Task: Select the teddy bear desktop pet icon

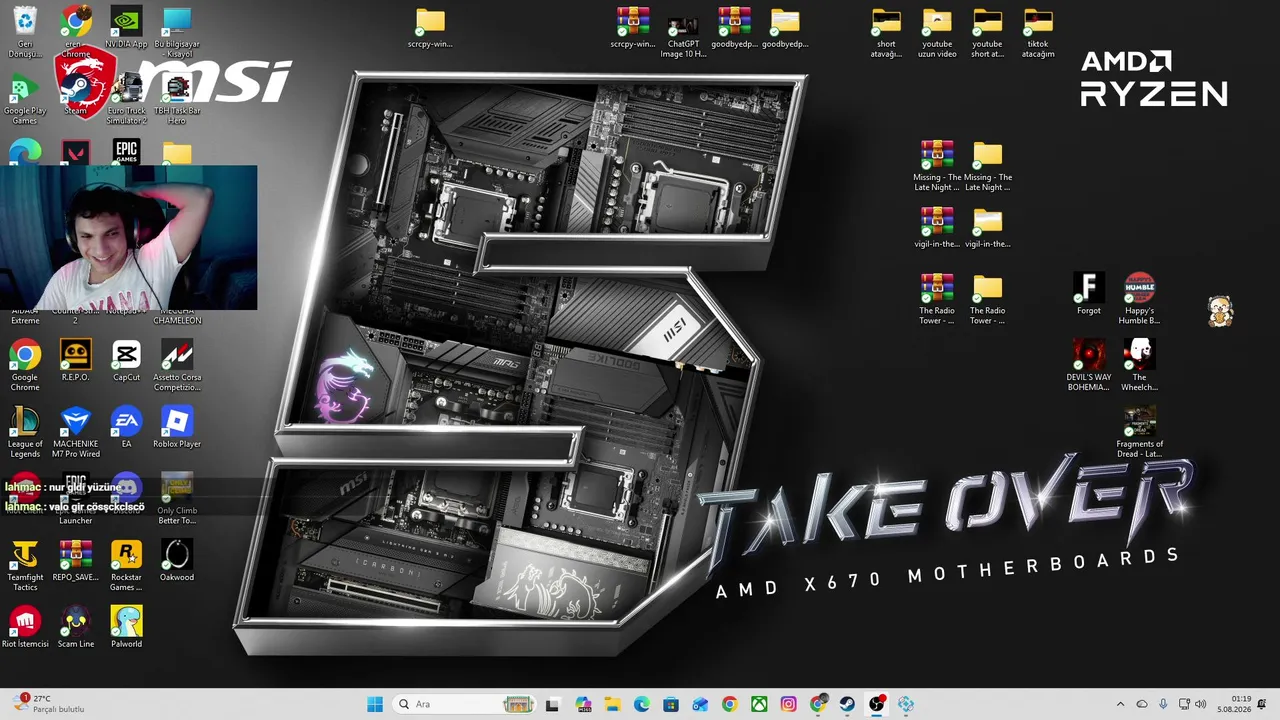Action: coord(1220,312)
